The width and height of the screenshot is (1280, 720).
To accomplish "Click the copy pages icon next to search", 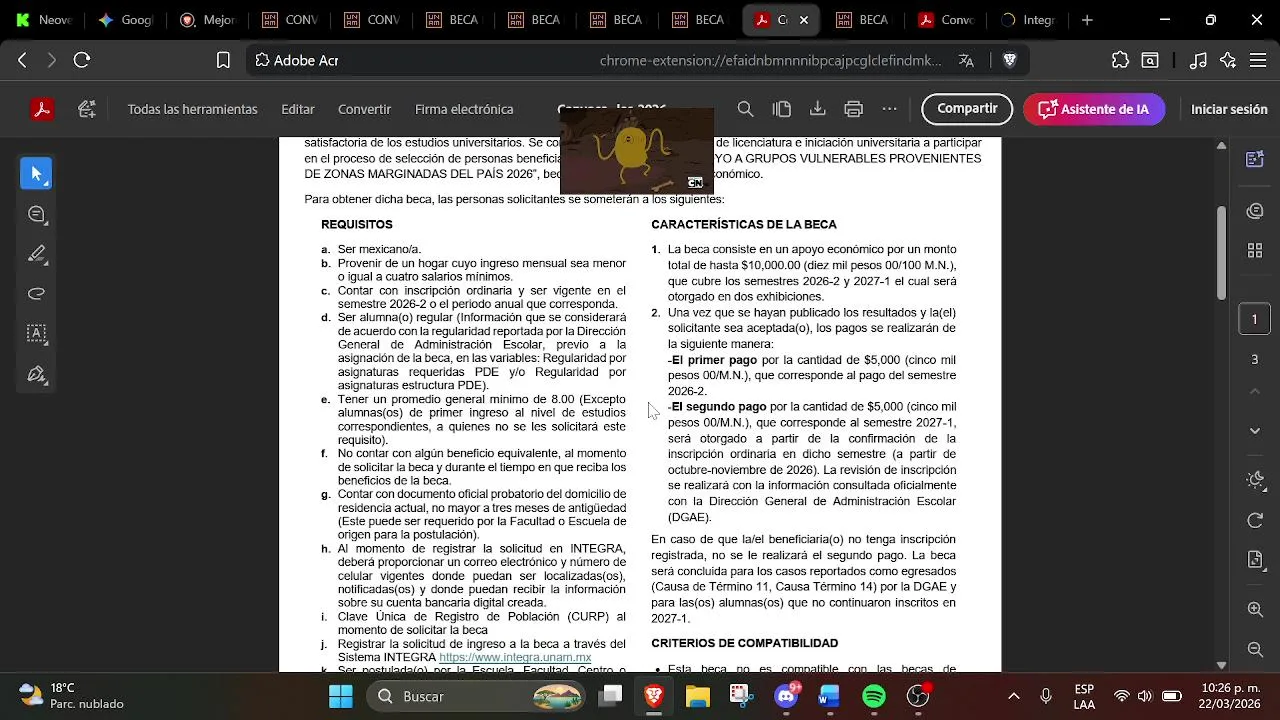I will [782, 109].
